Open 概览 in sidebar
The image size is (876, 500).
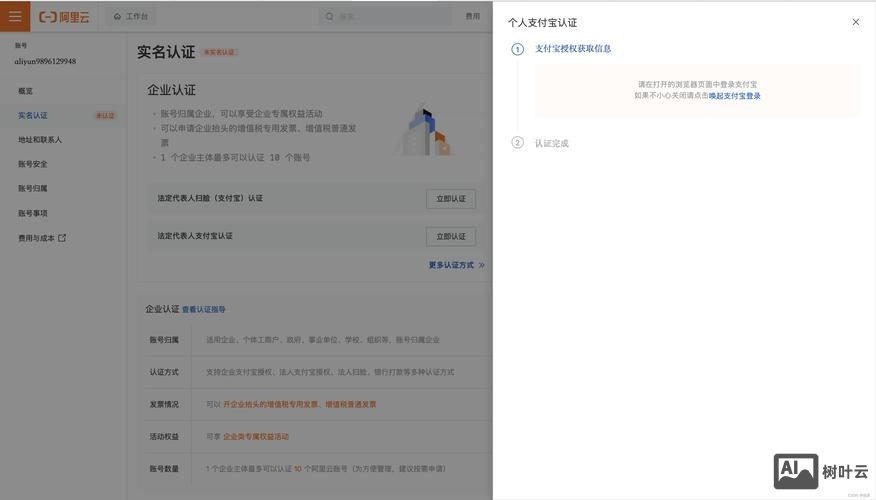[x=25, y=91]
